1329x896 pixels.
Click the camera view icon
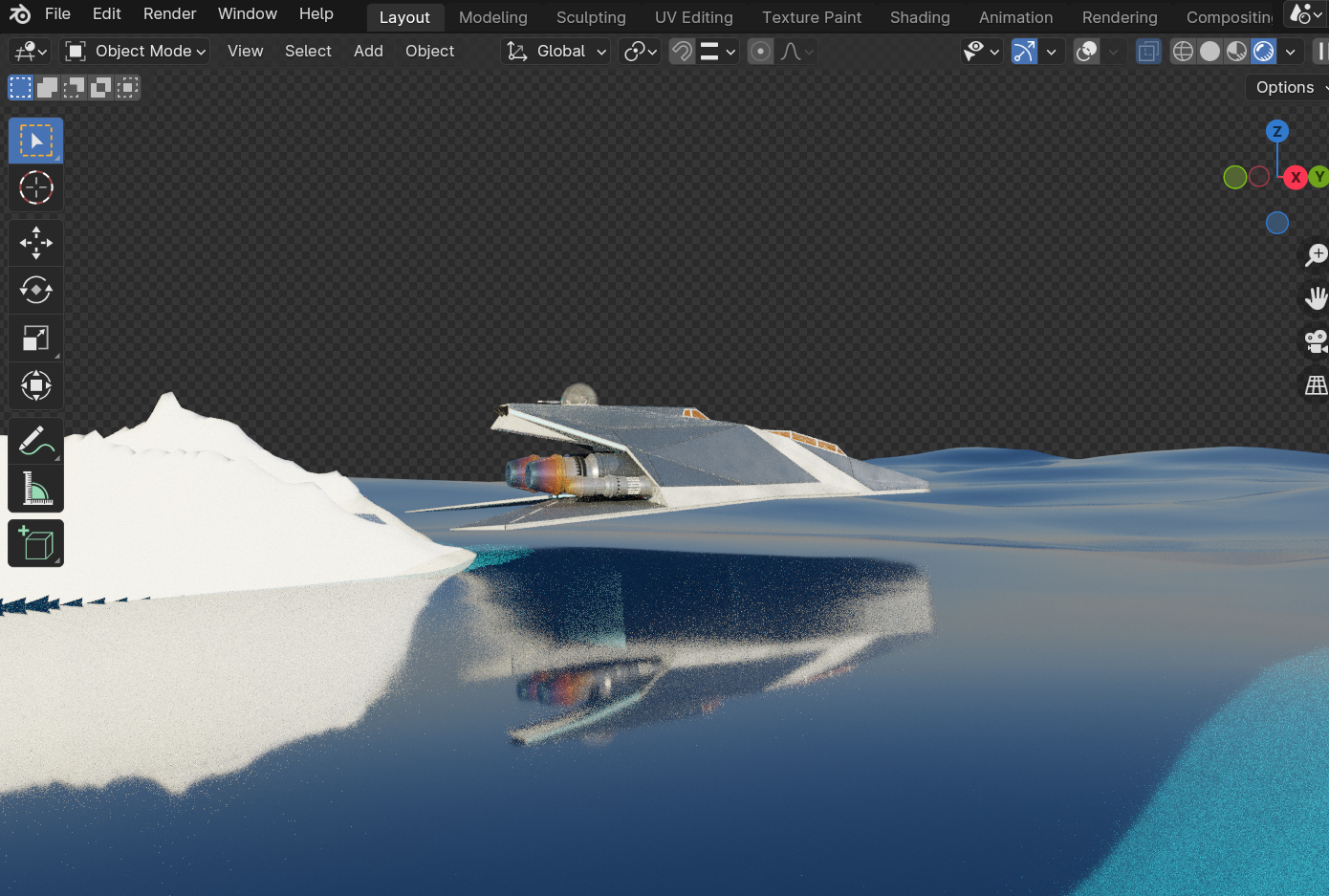click(1316, 341)
